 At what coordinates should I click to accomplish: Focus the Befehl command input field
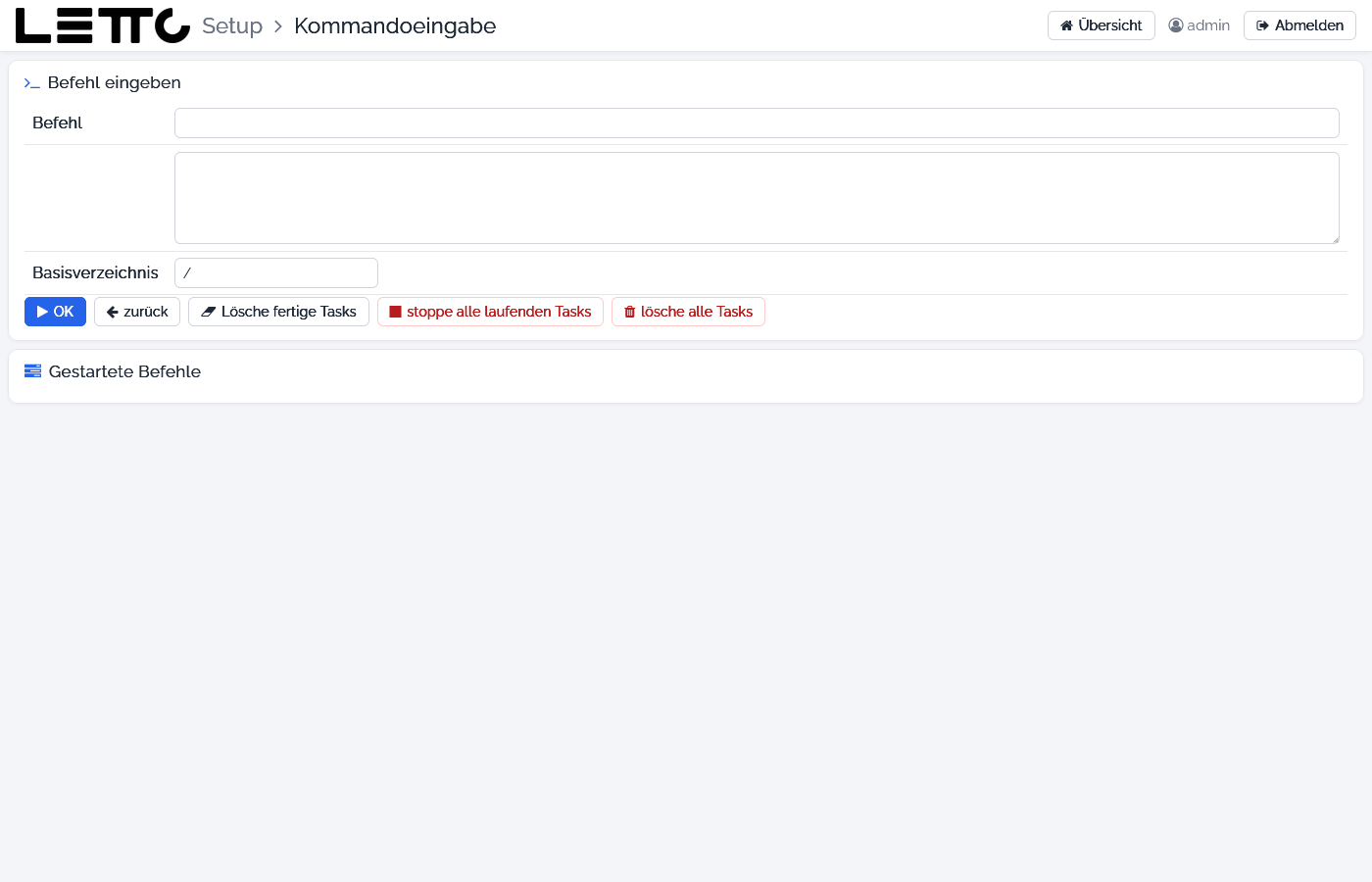[757, 123]
